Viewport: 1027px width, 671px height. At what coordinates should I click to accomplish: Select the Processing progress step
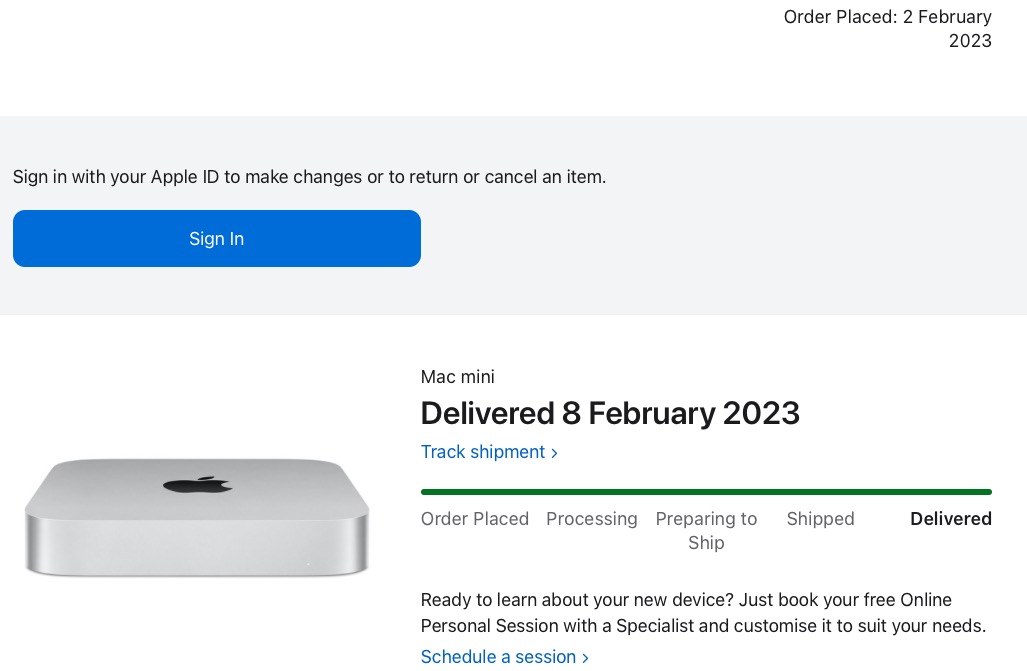pos(591,519)
